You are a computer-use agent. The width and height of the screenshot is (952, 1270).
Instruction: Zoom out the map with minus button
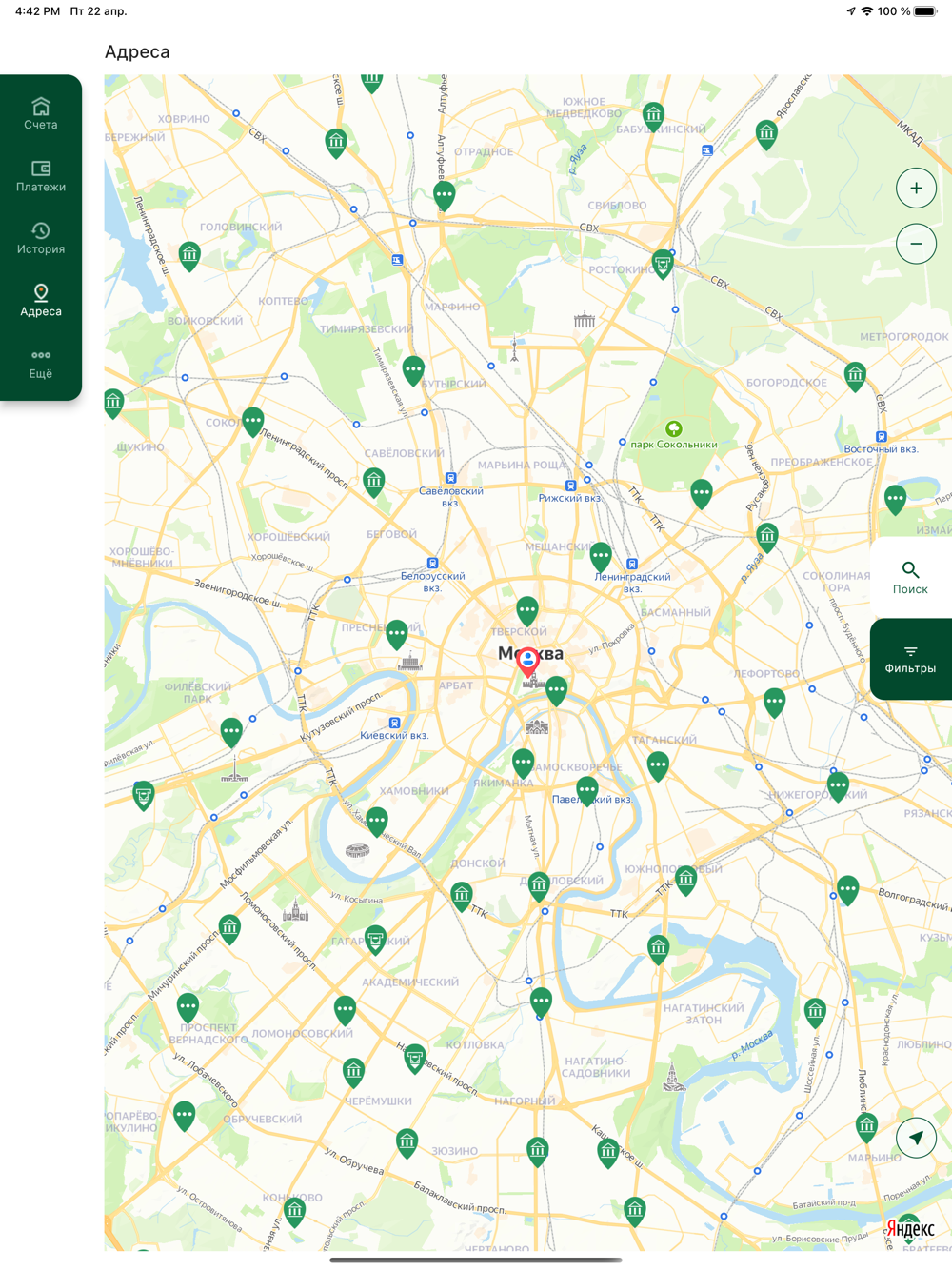tap(916, 244)
